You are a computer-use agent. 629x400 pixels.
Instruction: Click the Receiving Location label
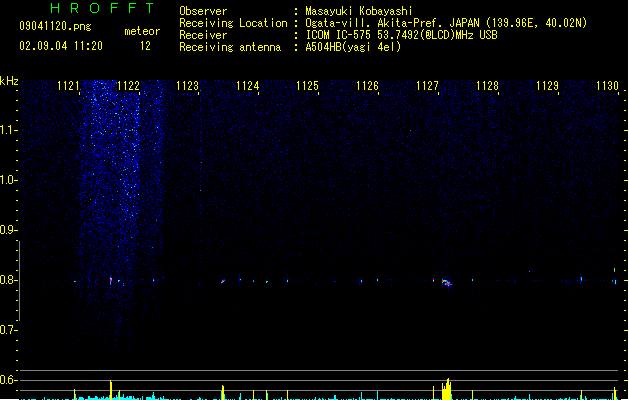click(x=233, y=23)
